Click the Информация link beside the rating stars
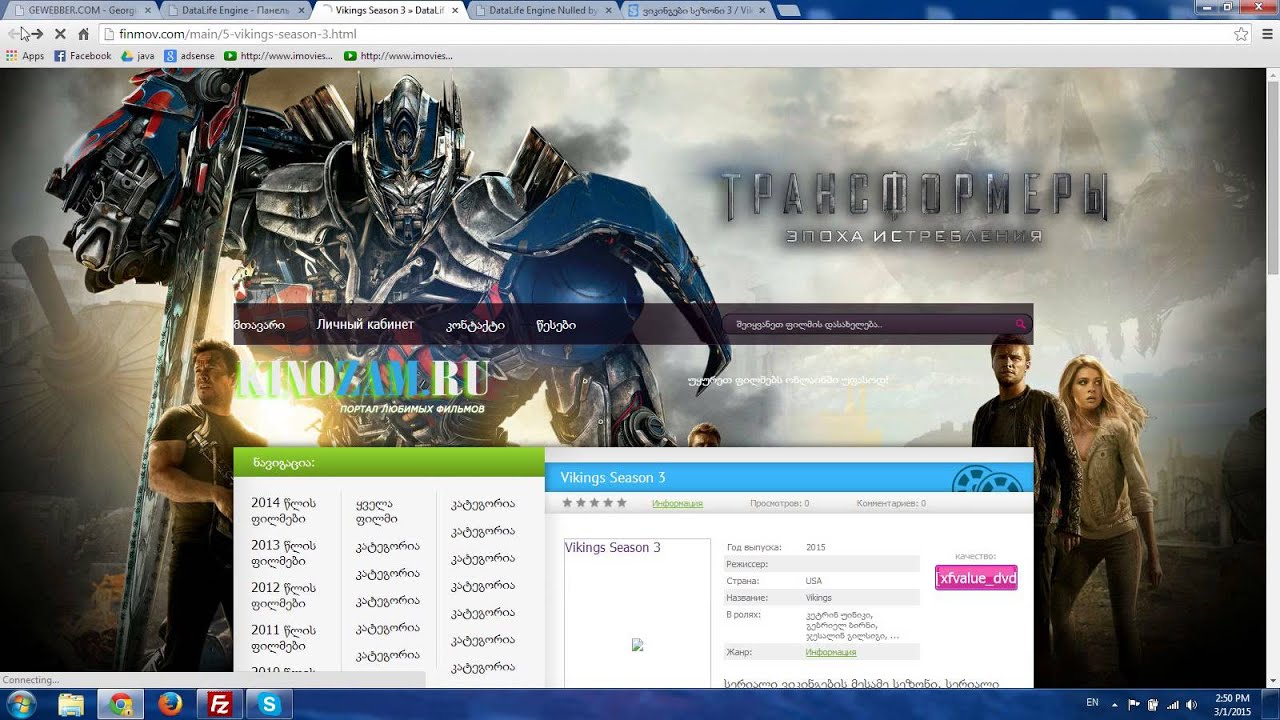 677,503
